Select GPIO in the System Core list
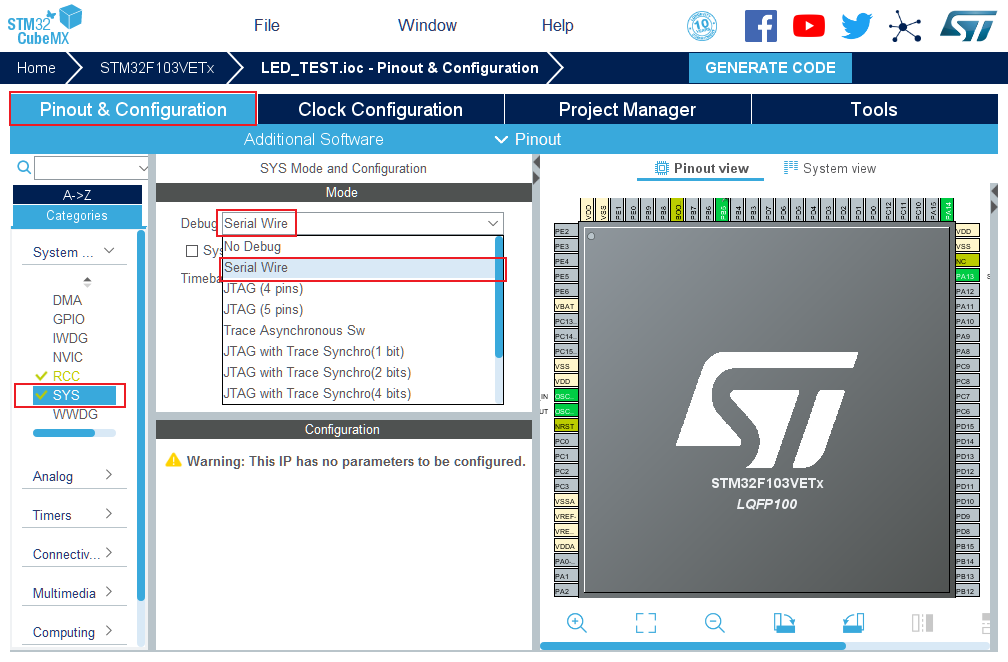The height and width of the screenshot is (662, 1008). tap(69, 319)
